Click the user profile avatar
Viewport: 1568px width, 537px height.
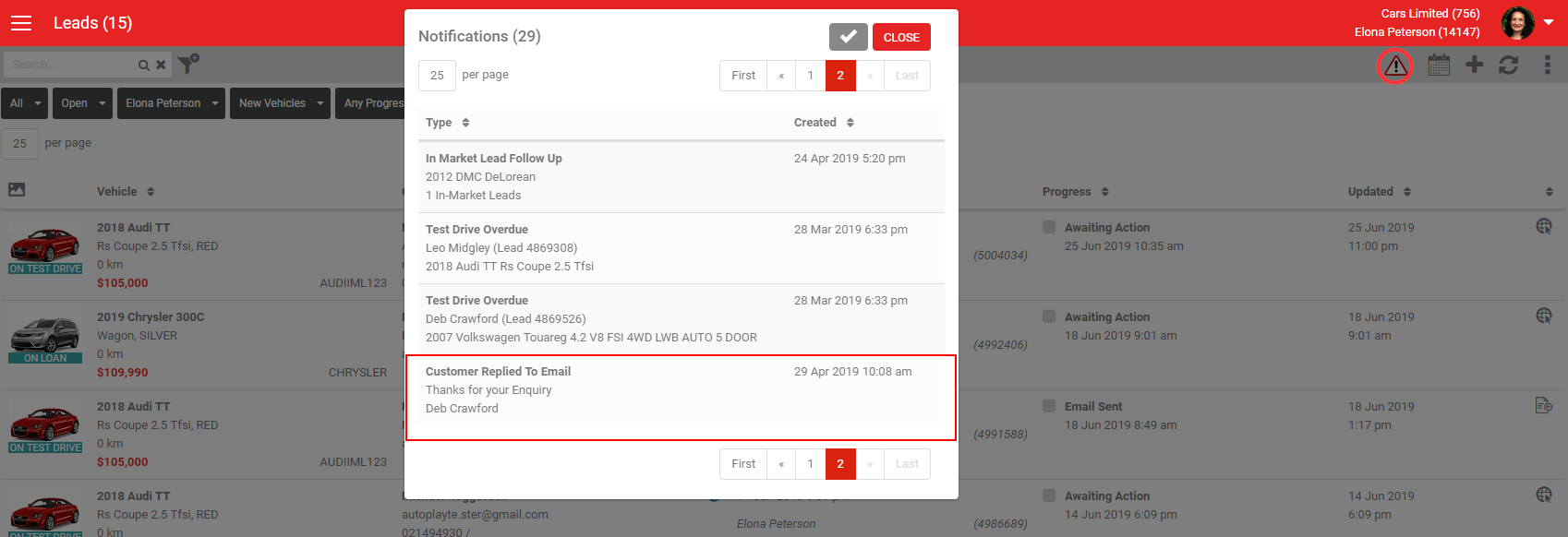(1518, 23)
